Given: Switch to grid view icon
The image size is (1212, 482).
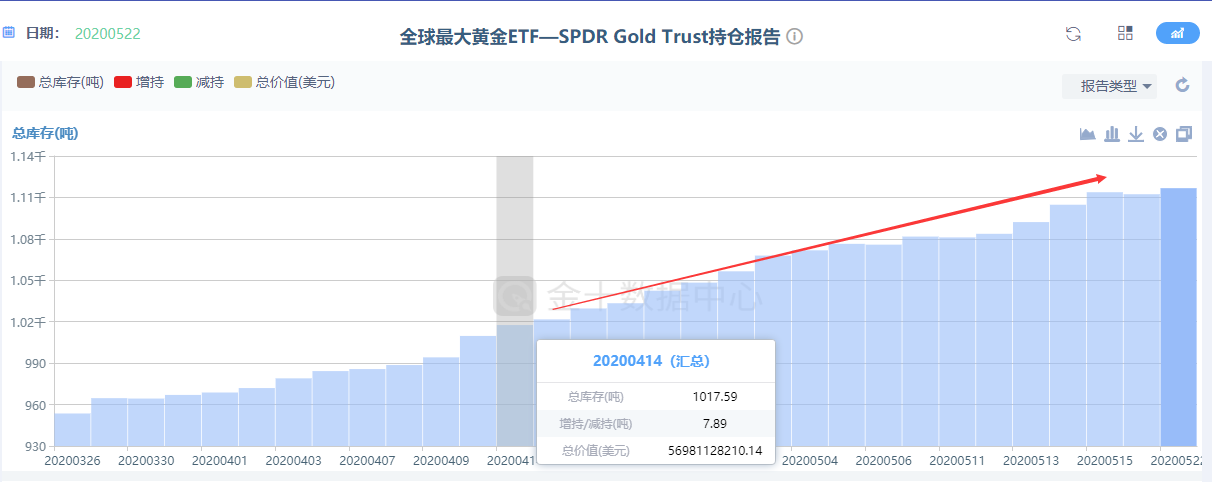Looking at the screenshot, I should point(1125,33).
